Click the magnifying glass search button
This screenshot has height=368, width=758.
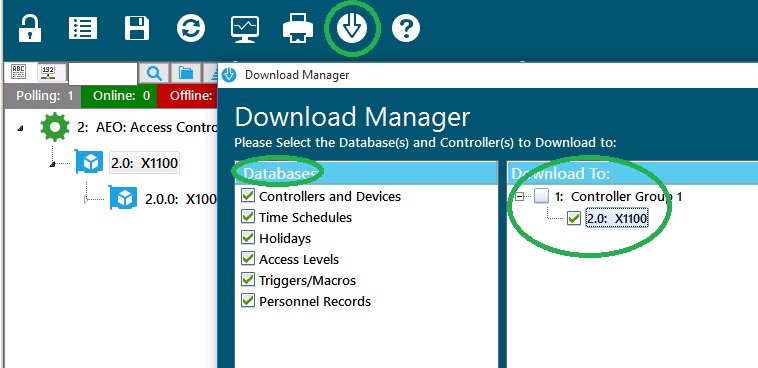154,74
